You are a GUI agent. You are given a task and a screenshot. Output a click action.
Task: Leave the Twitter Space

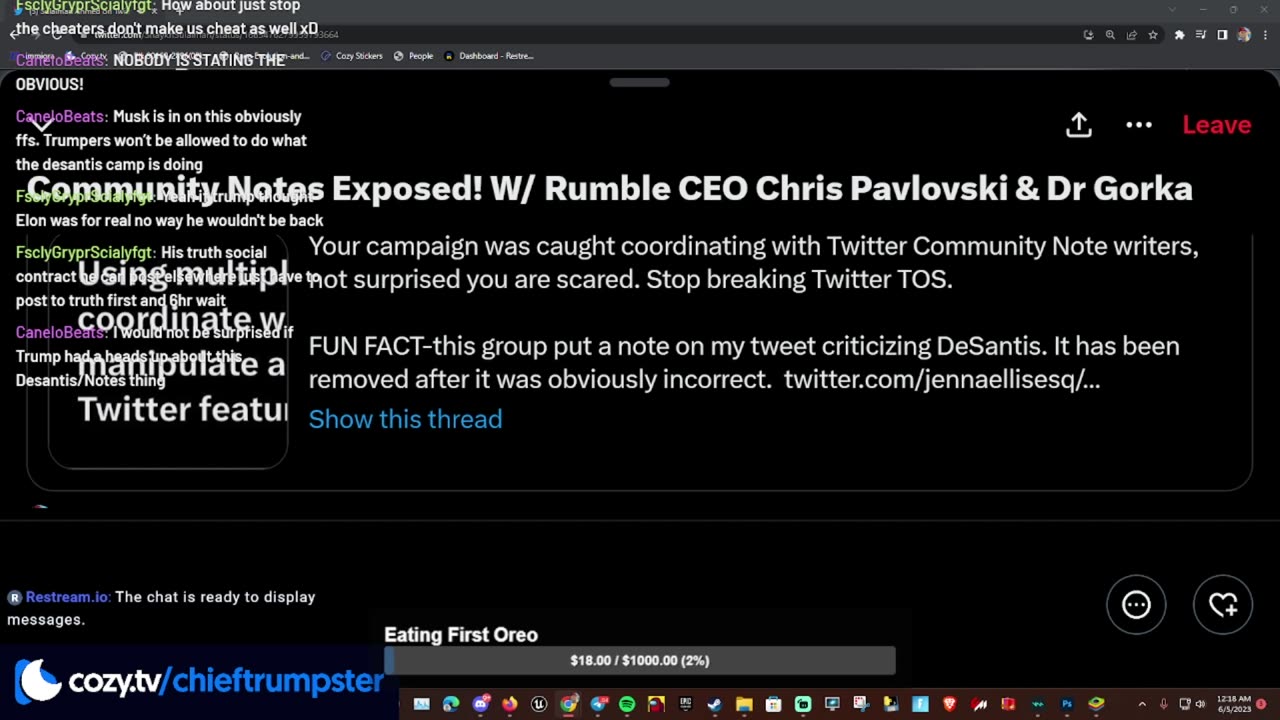(x=1217, y=125)
